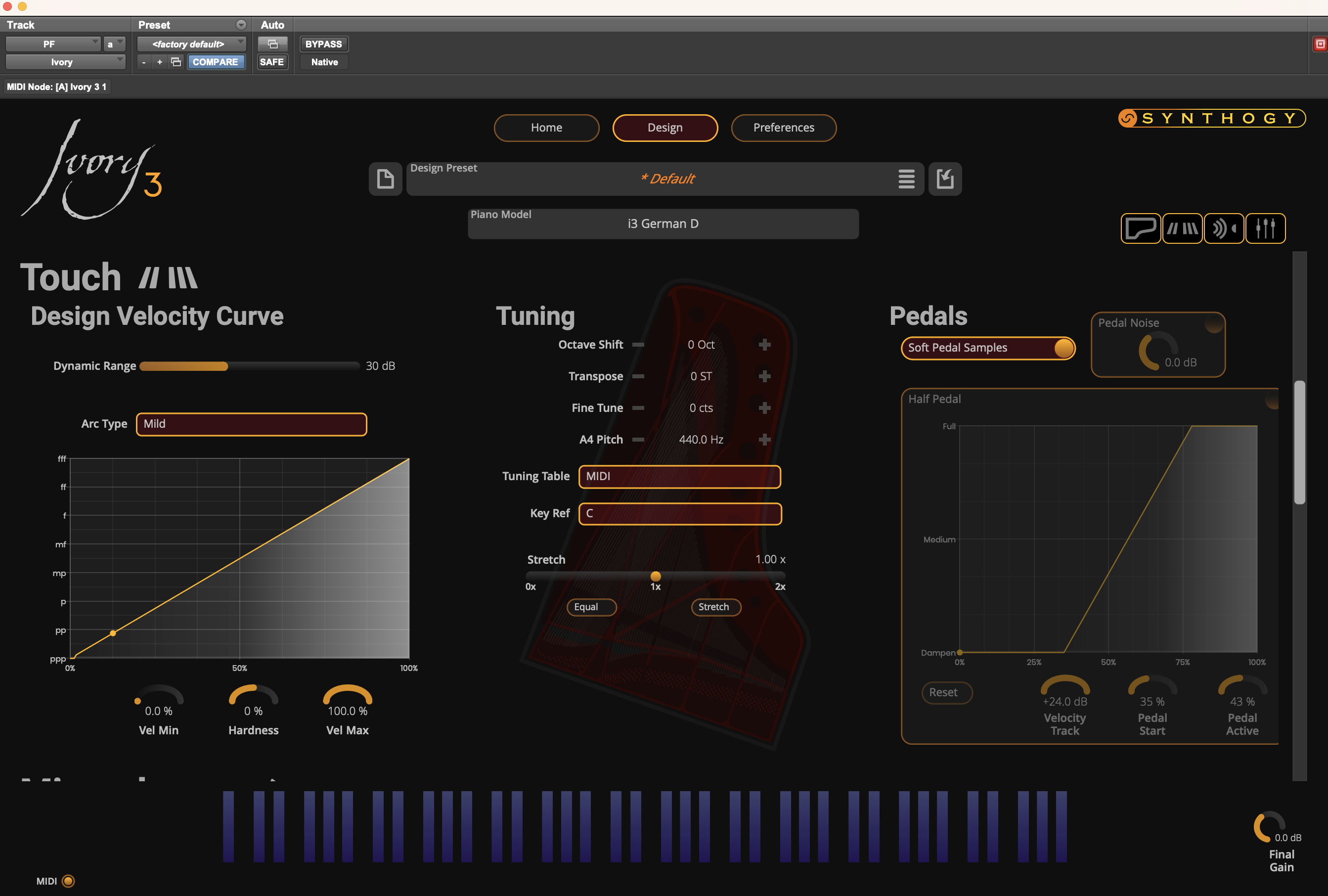This screenshot has width=1328, height=896.
Task: Open the Ivory plug-in selector
Action: tap(65, 62)
